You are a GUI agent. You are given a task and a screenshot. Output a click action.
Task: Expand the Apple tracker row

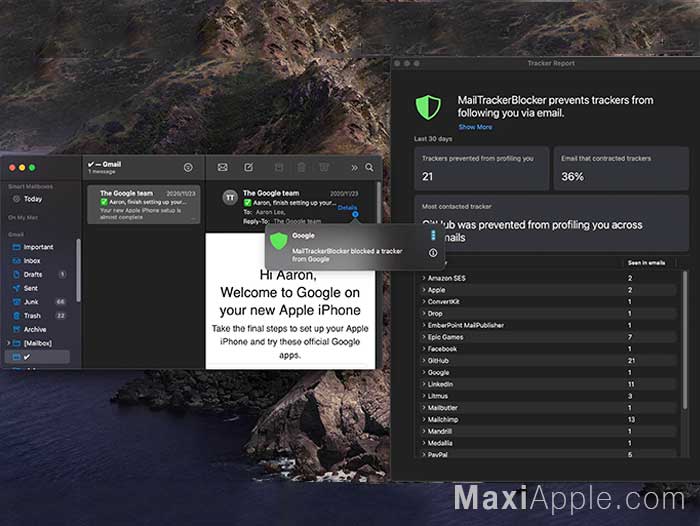point(424,290)
